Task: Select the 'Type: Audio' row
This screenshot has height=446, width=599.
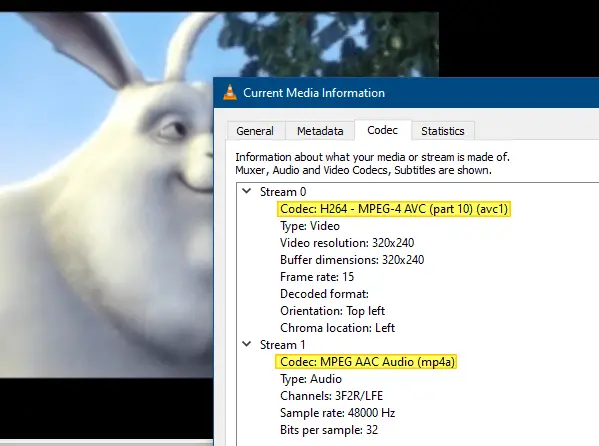Action: (x=311, y=379)
